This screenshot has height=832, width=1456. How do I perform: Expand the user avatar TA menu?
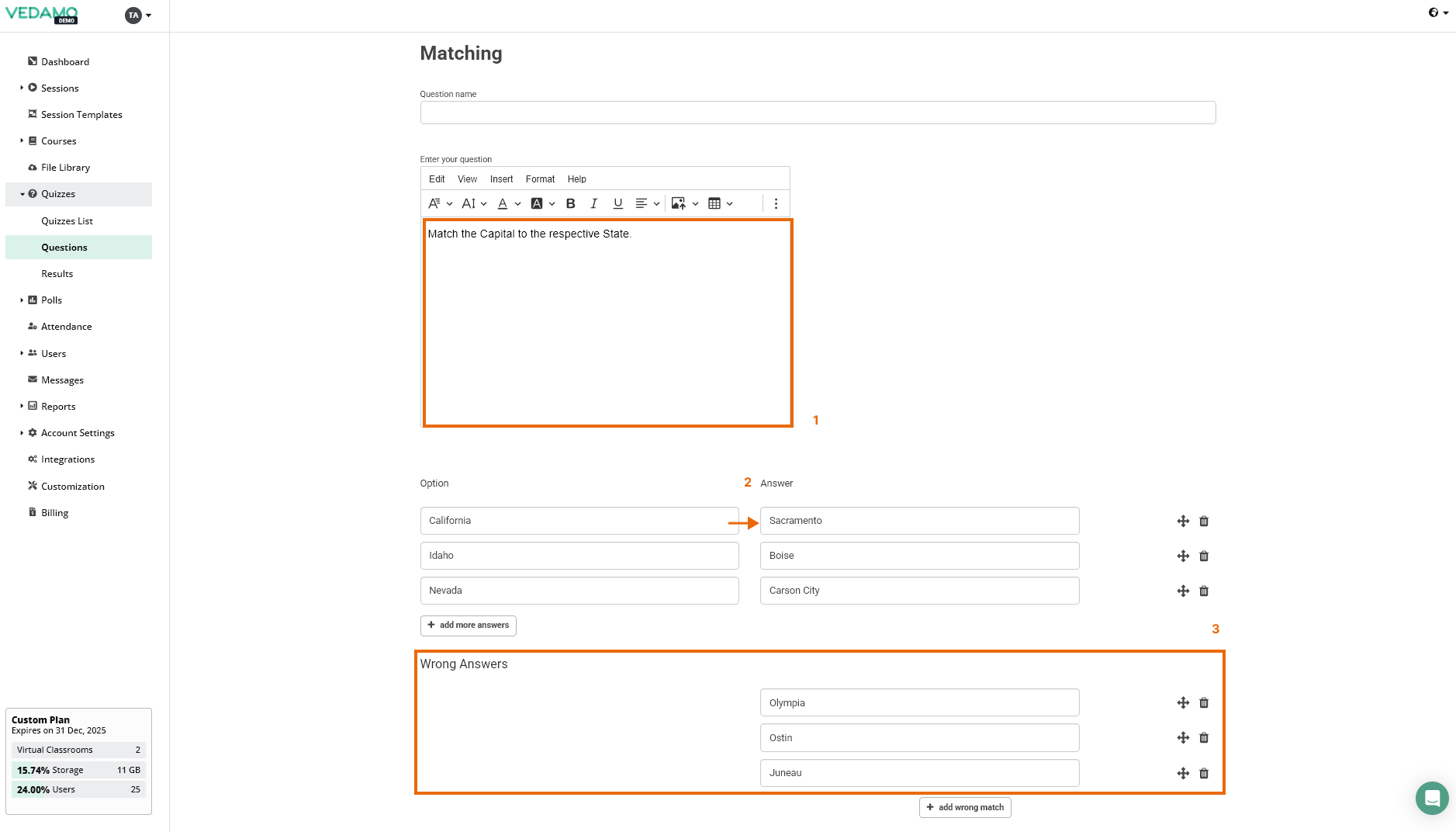[138, 16]
